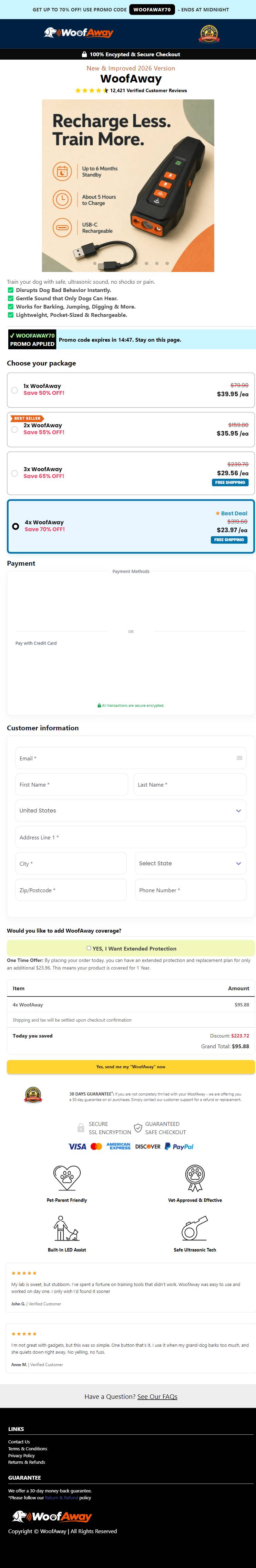Open the See Our FAQs link
Screen dimensions: 256x1568
point(157,1396)
